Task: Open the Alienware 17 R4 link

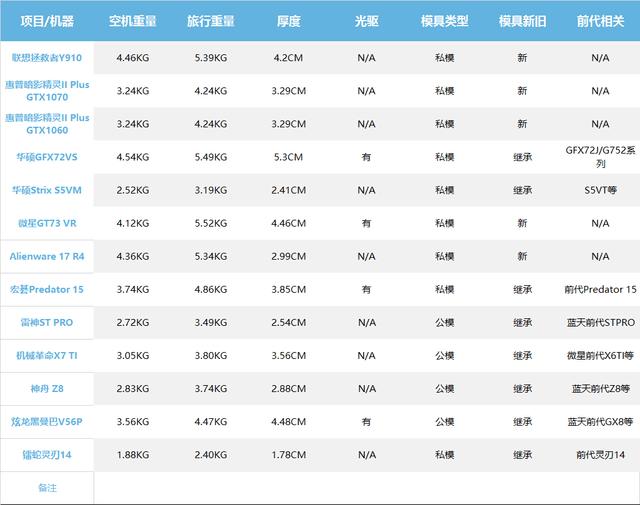Action: (47, 256)
